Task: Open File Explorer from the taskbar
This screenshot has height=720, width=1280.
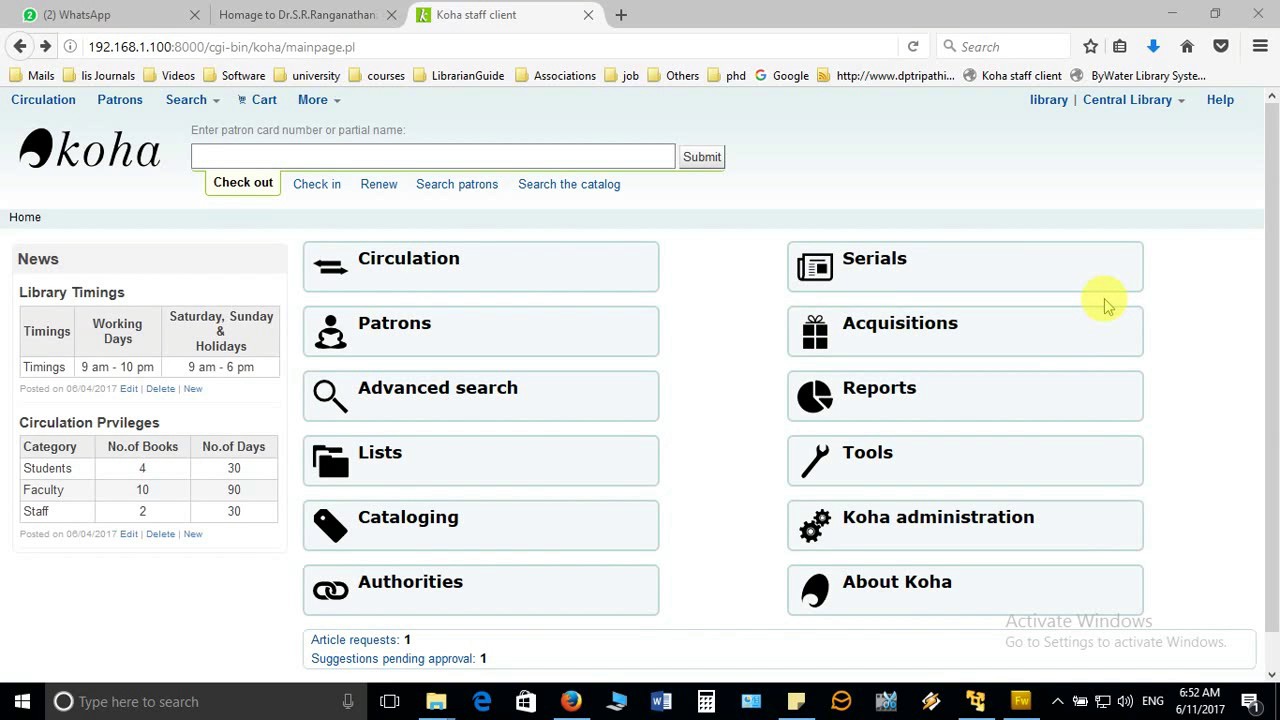Action: (x=436, y=701)
